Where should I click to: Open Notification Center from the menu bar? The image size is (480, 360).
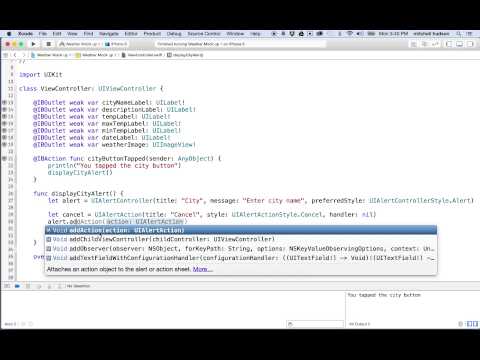tap(470, 34)
